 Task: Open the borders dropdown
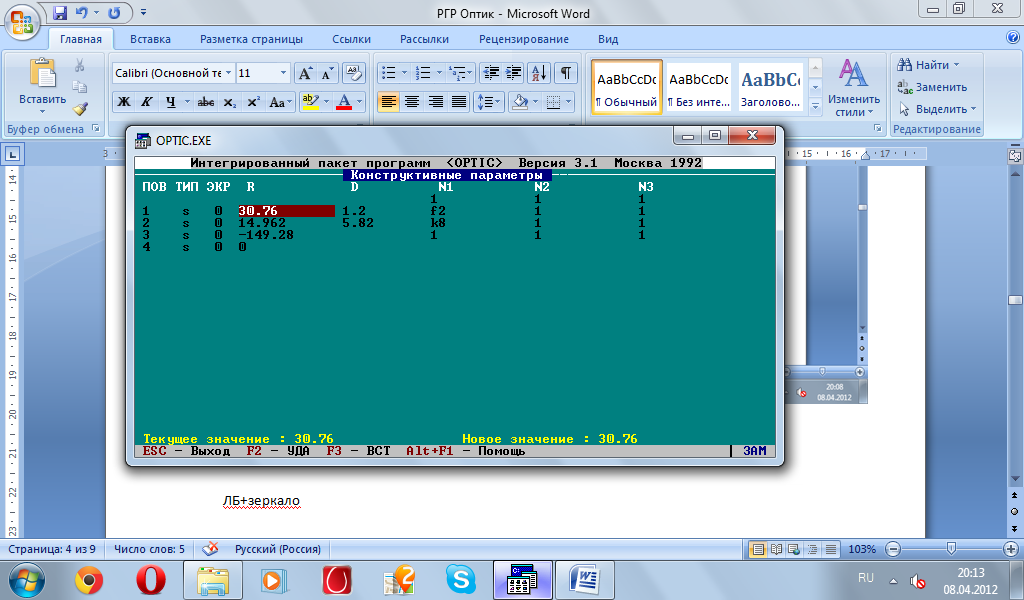[569, 102]
